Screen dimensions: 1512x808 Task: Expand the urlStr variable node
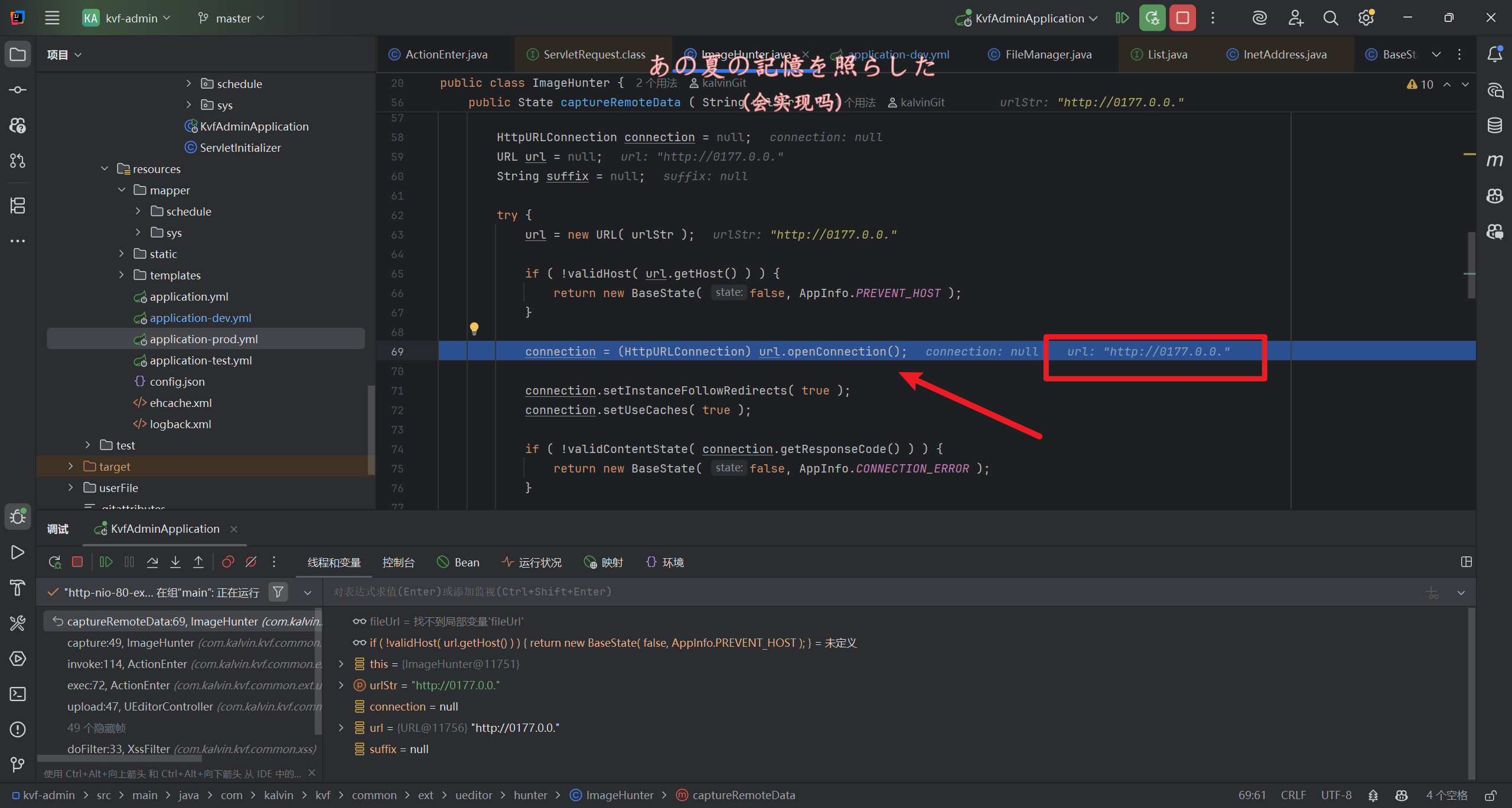tap(341, 685)
